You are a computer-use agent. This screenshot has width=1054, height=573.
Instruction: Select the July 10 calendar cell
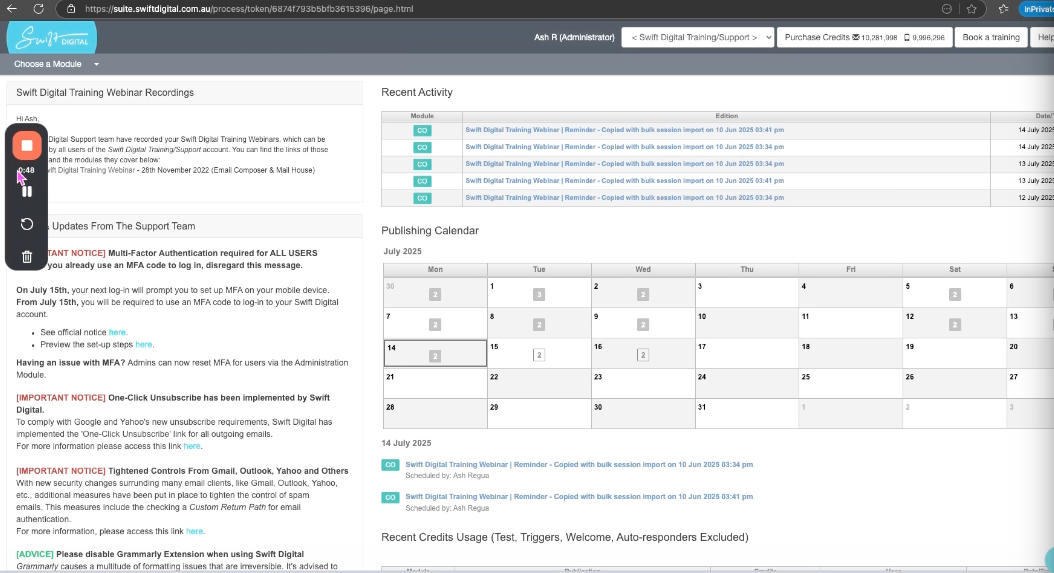pos(747,323)
